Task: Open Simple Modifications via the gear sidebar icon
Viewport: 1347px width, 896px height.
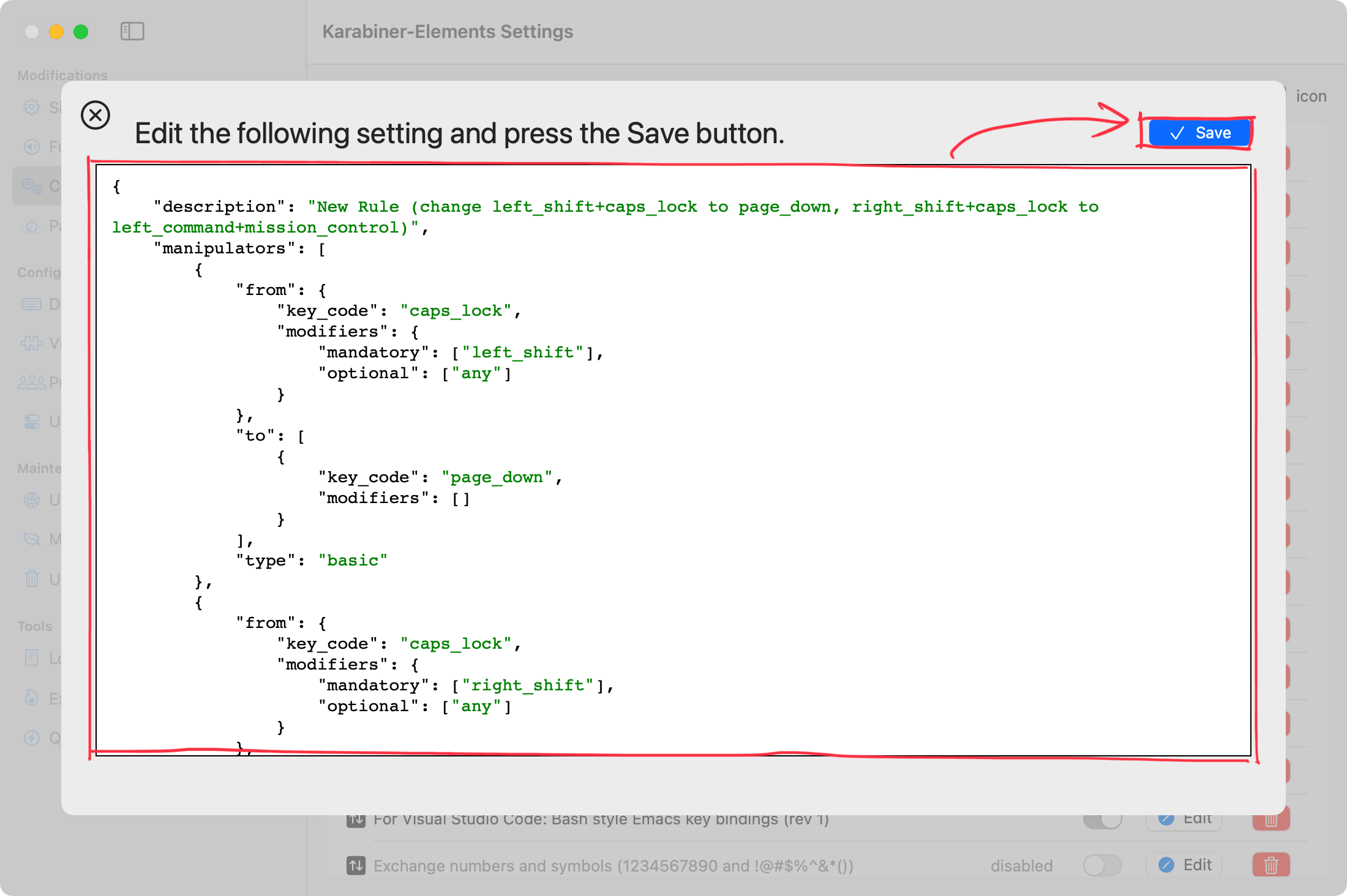Action: pyautogui.click(x=32, y=108)
